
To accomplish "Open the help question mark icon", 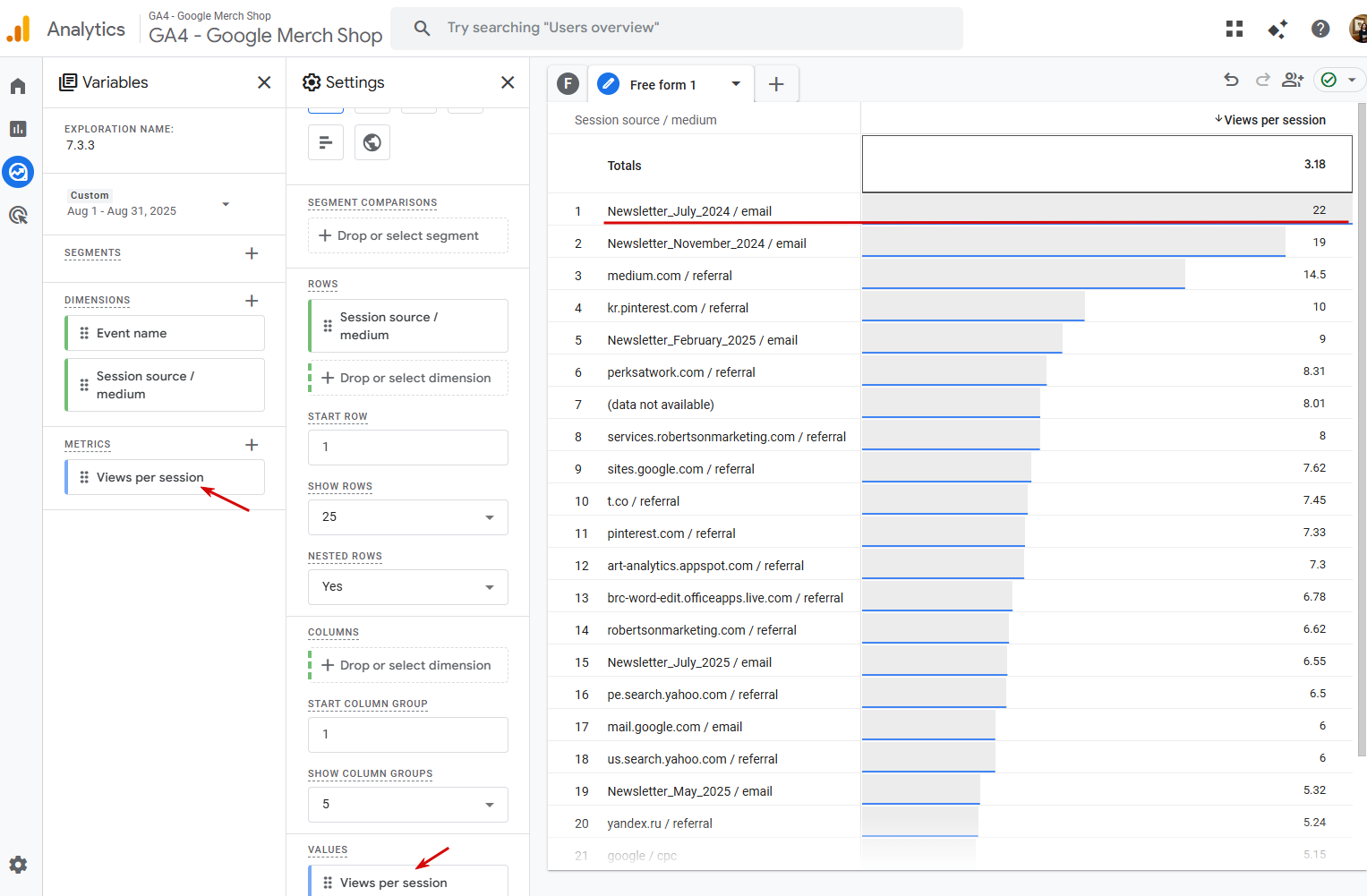I will point(1320,29).
